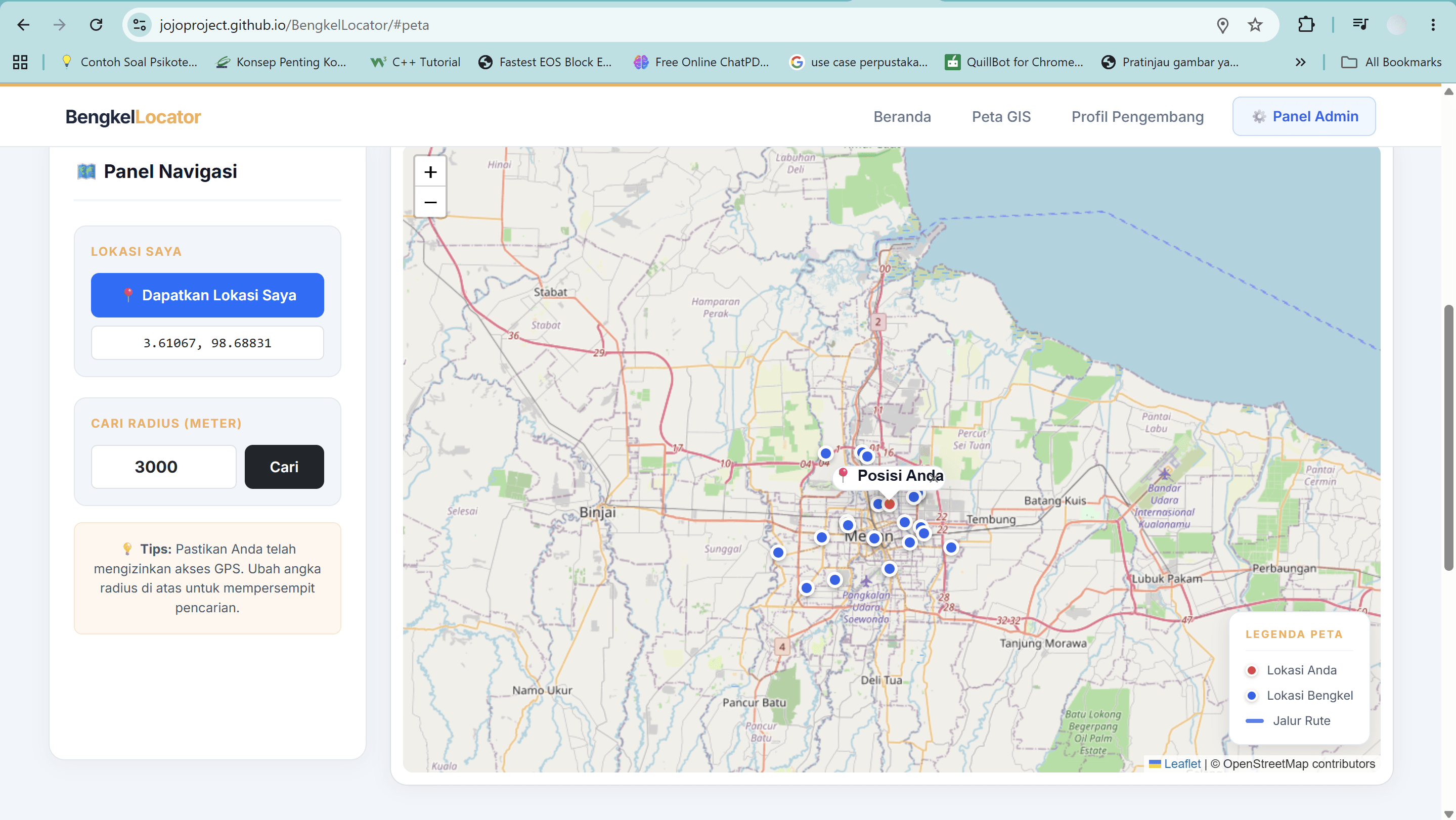1456x820 pixels.
Task: Open the All Bookmarks folder
Action: pyautogui.click(x=1391, y=62)
